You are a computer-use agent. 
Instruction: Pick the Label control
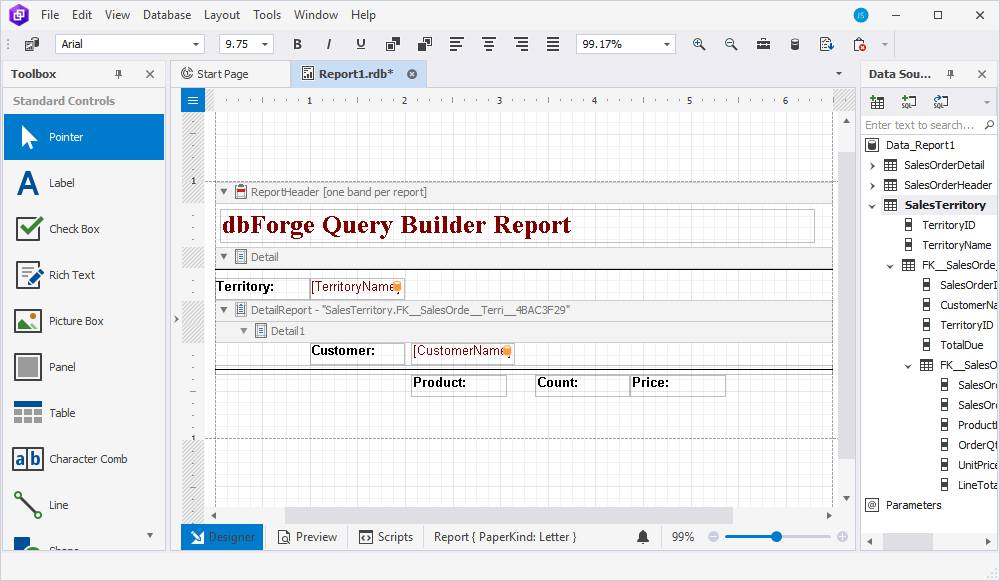pos(84,183)
